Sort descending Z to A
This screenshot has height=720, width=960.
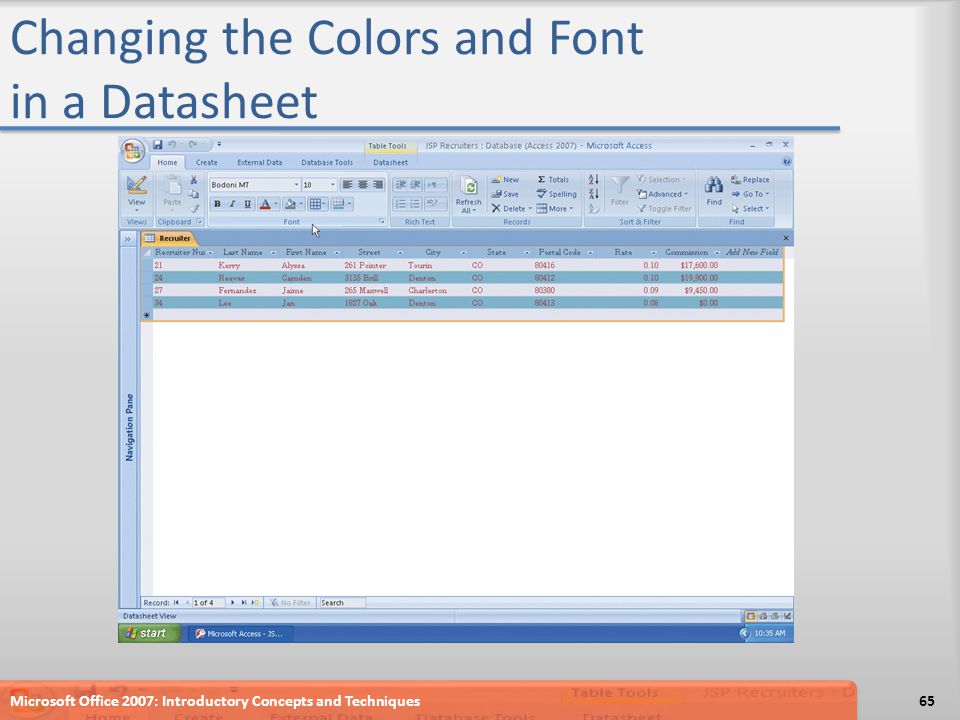click(x=593, y=194)
